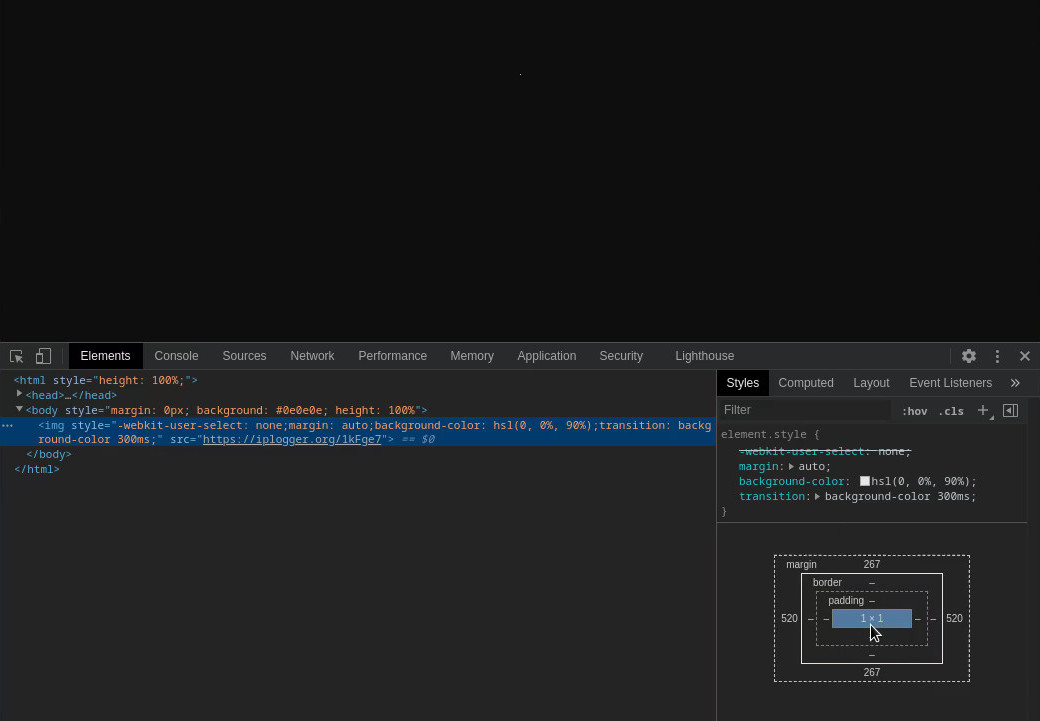
Task: Switch to the Network tab
Action: 312,356
